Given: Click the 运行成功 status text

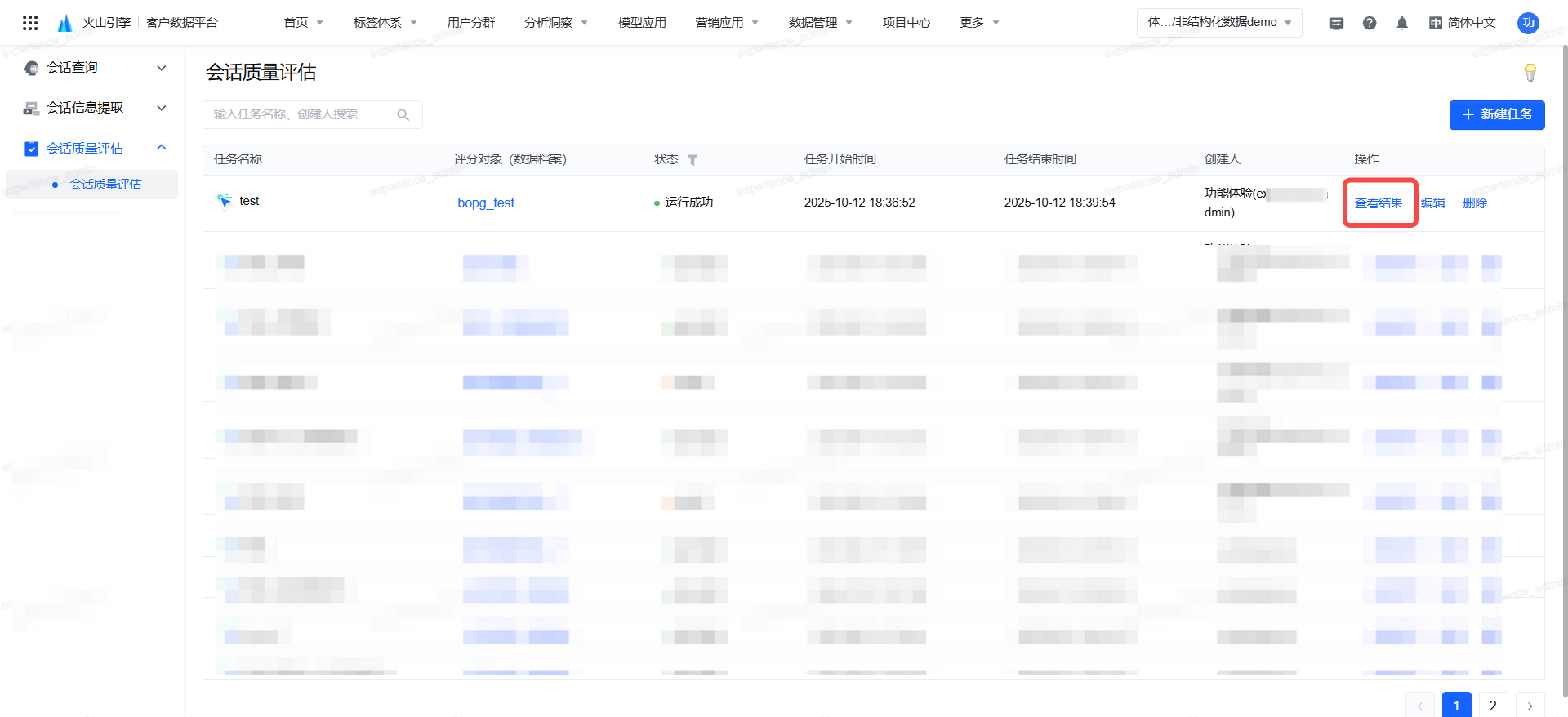Looking at the screenshot, I should click(x=689, y=203).
